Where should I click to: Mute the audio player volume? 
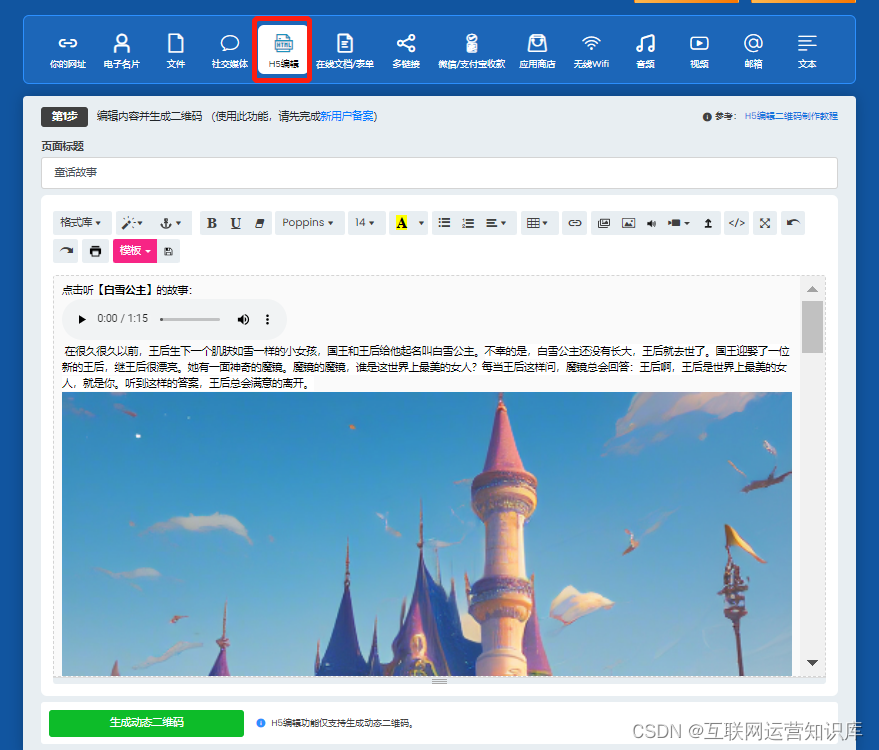[x=243, y=319]
